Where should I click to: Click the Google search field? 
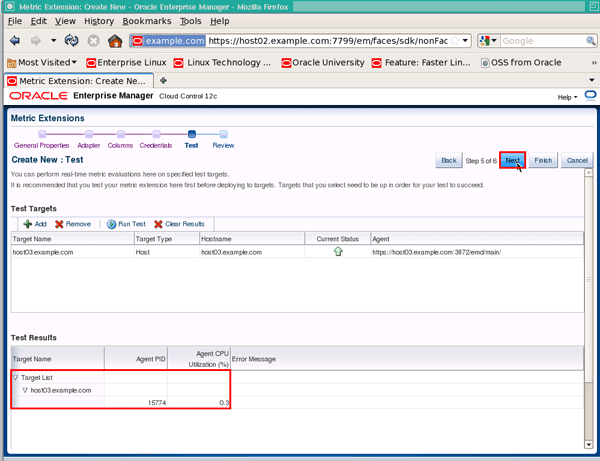click(542, 41)
